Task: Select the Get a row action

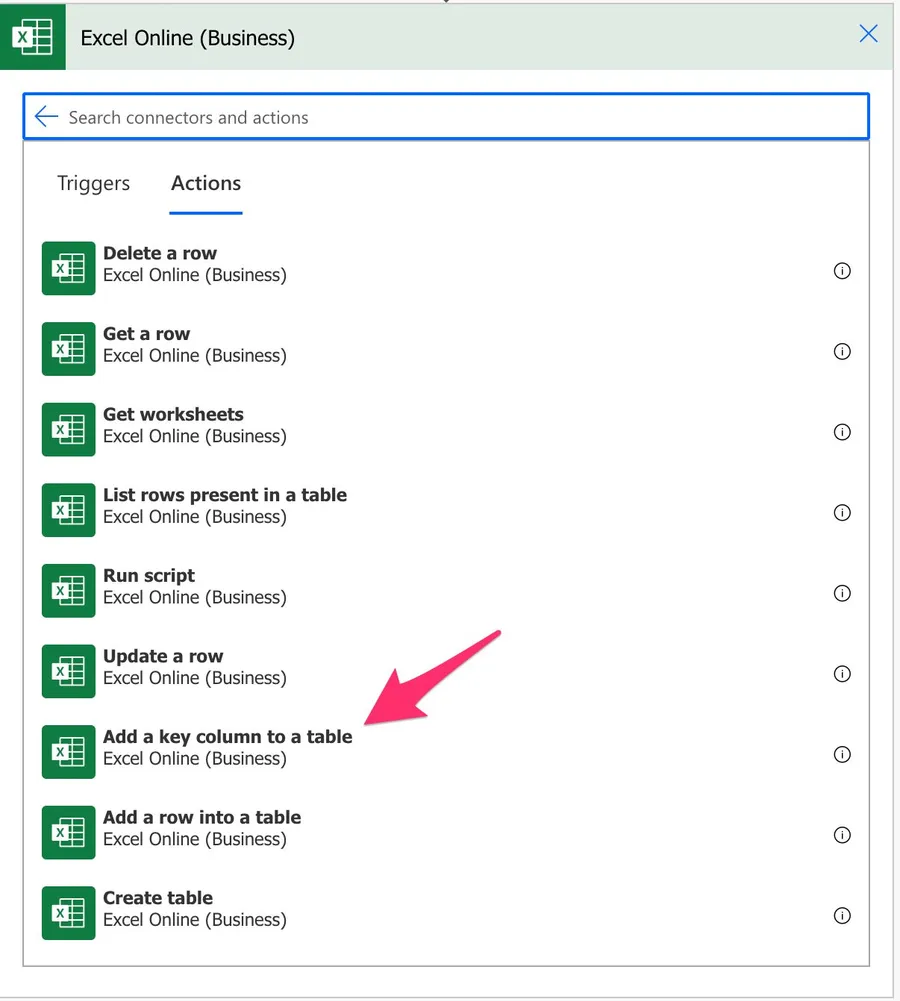Action: pyautogui.click(x=146, y=334)
